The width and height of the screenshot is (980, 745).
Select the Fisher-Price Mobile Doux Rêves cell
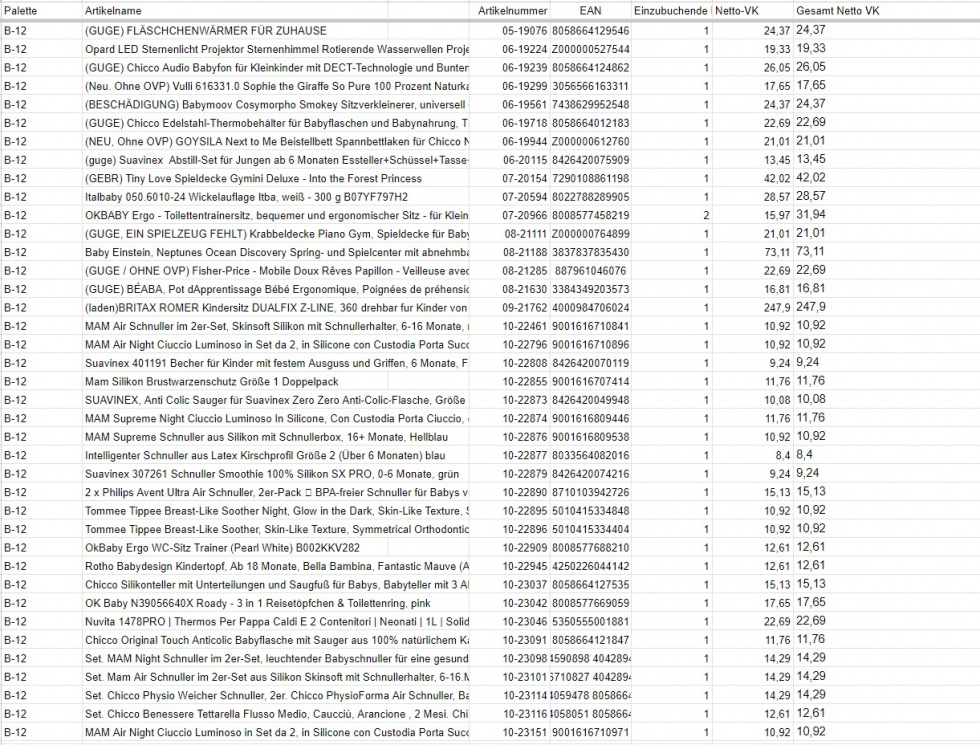[x=277, y=271]
